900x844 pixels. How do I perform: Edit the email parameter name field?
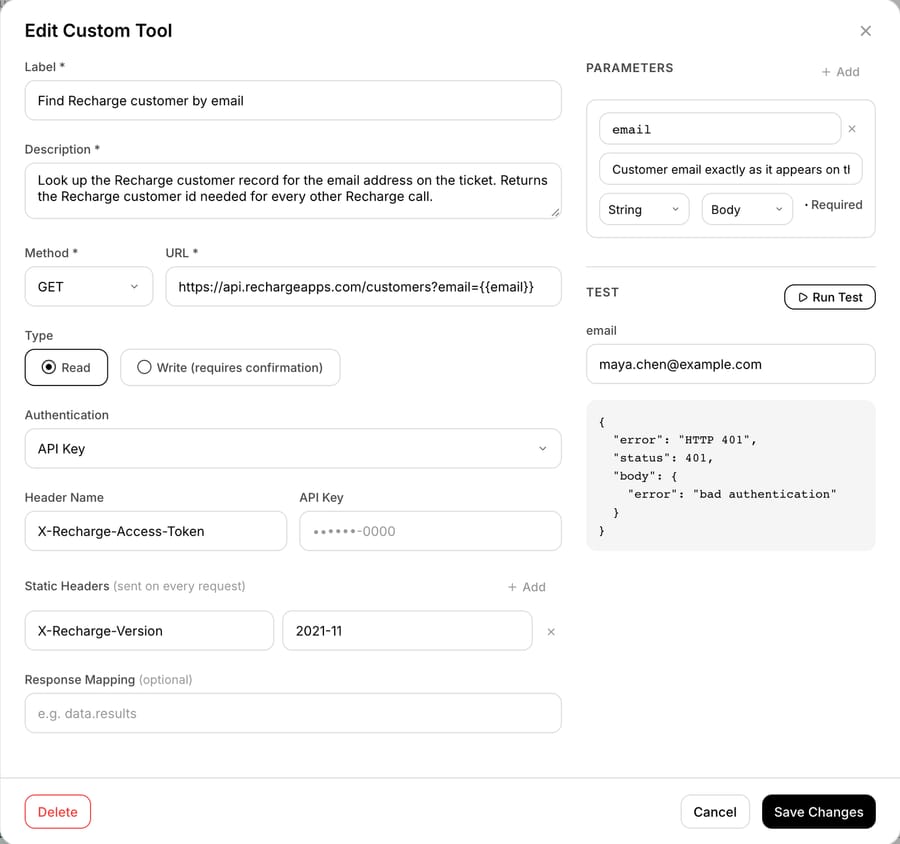[x=720, y=129]
